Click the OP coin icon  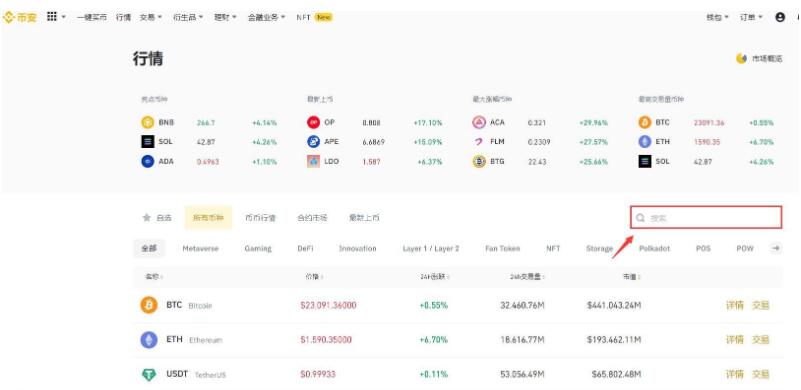click(313, 123)
